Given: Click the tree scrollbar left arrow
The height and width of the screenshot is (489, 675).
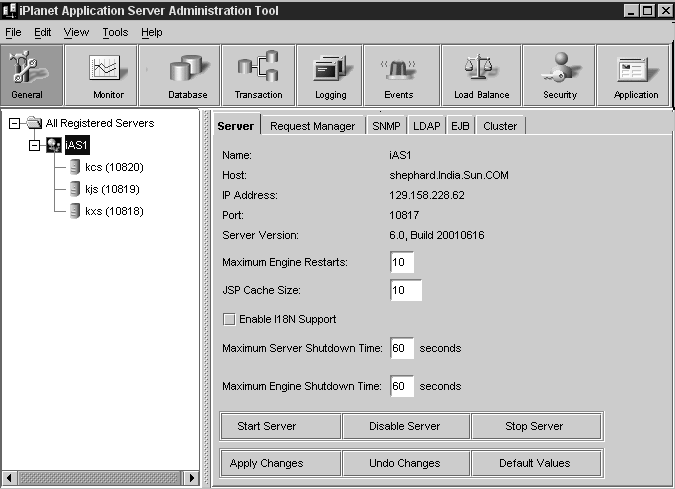Looking at the screenshot, I should coord(9,478).
